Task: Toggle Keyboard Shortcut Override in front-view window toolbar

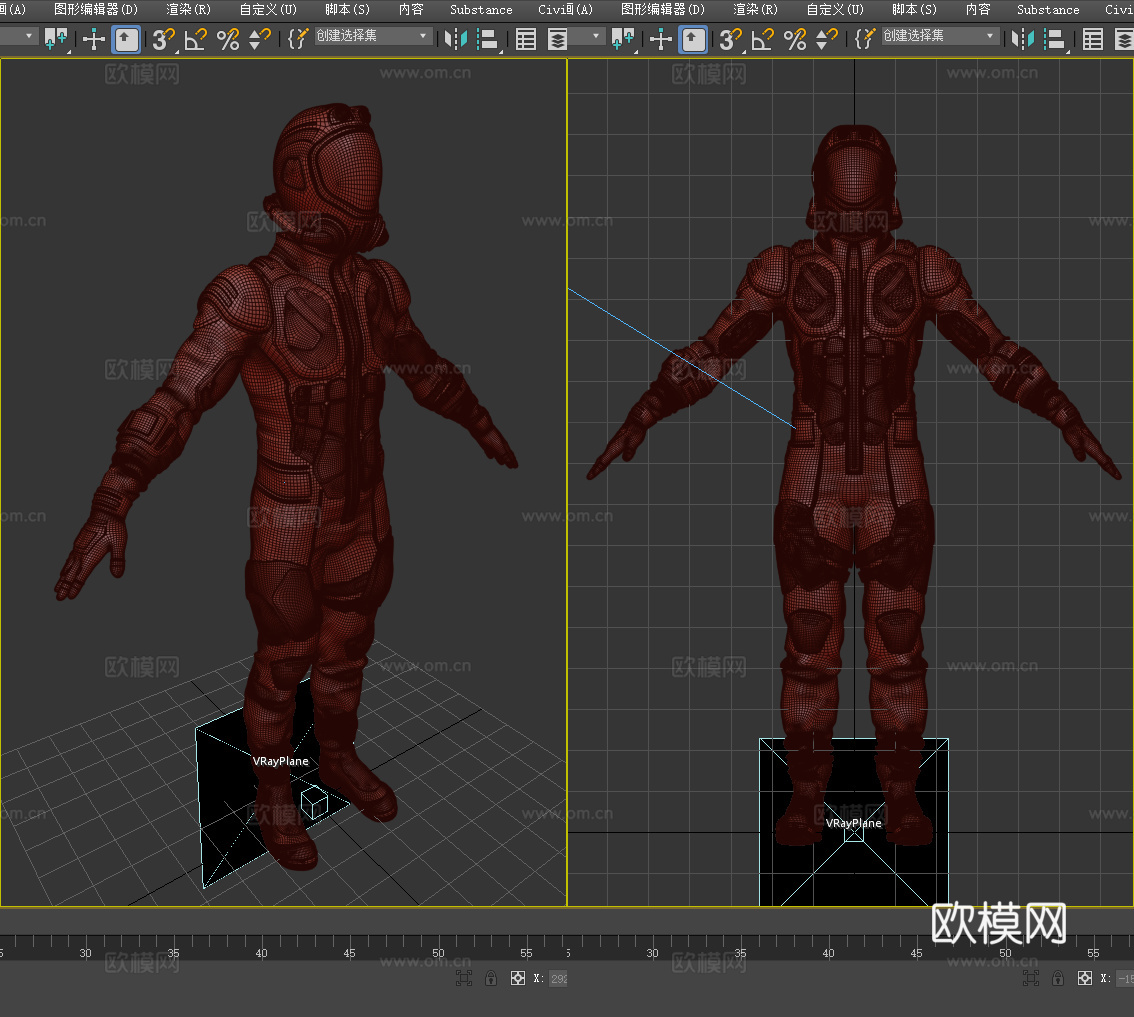Action: tap(694, 39)
